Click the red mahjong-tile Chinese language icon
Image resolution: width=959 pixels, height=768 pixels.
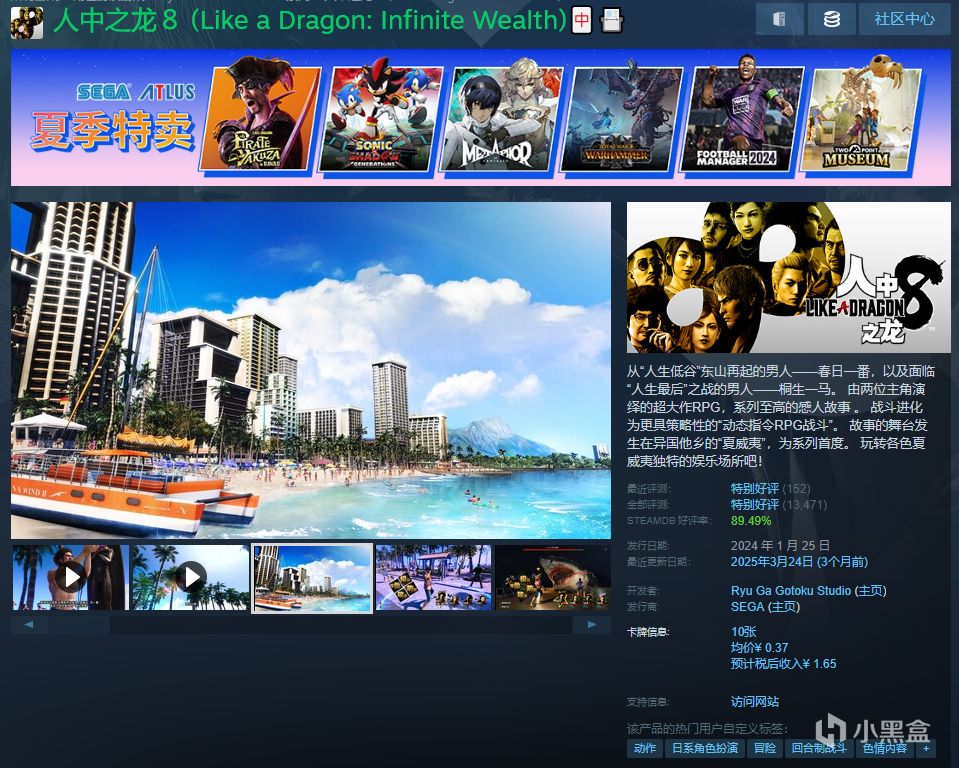coord(582,20)
